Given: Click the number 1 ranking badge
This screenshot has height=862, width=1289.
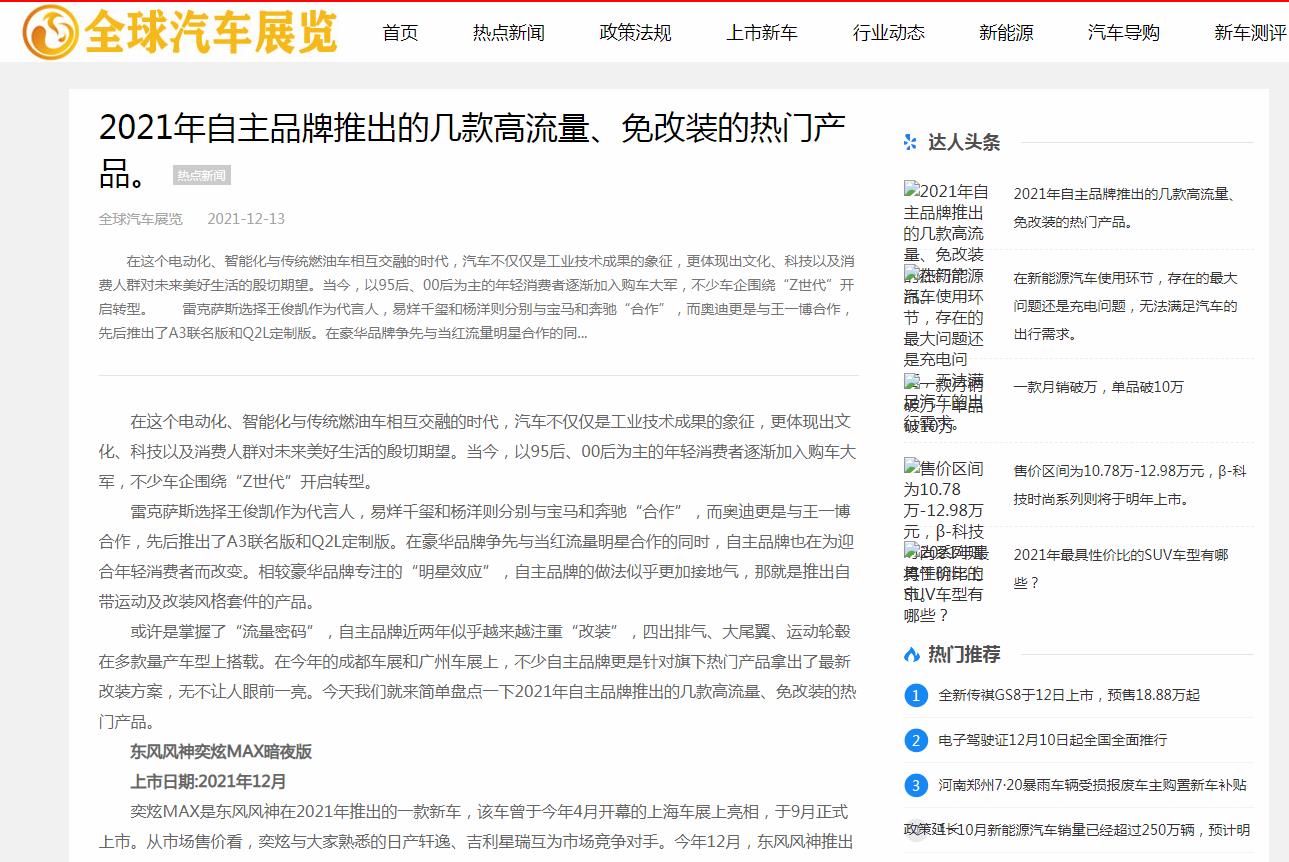Looking at the screenshot, I should pyautogui.click(x=916, y=695).
